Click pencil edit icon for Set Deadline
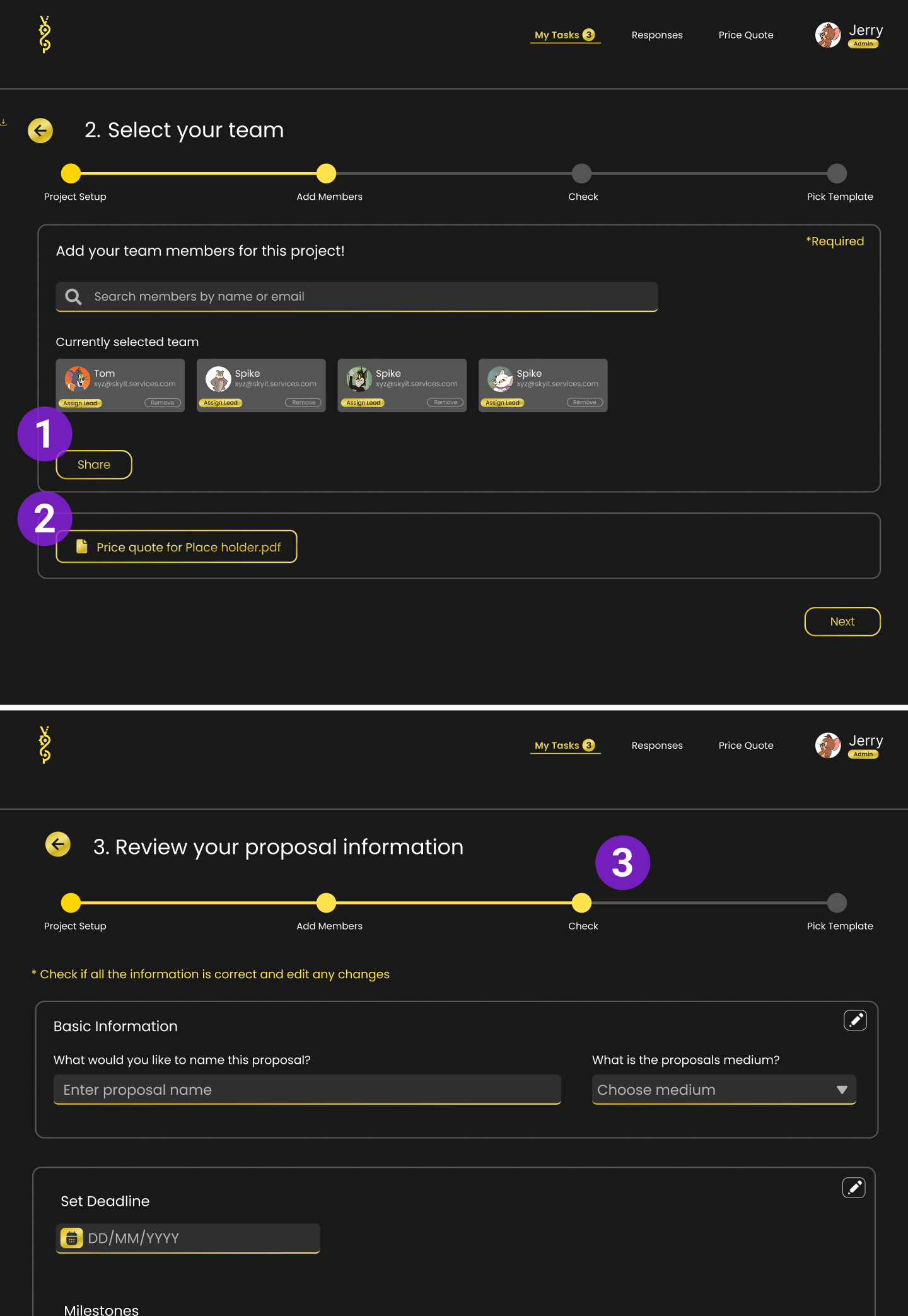The height and width of the screenshot is (1316, 908). (854, 1187)
